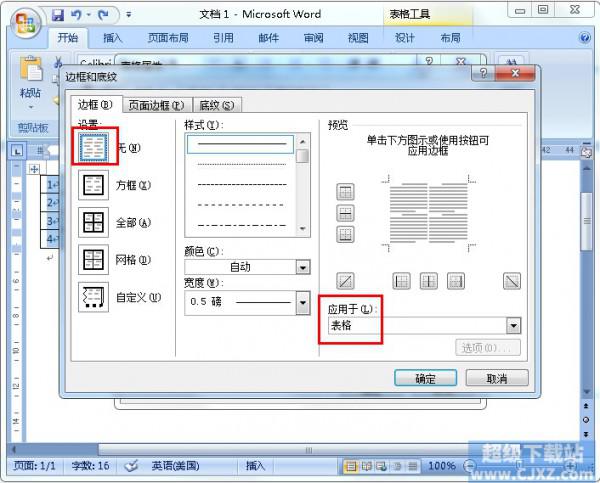Select the solid line style
Image resolution: width=600 pixels, height=483 pixels.
240,144
